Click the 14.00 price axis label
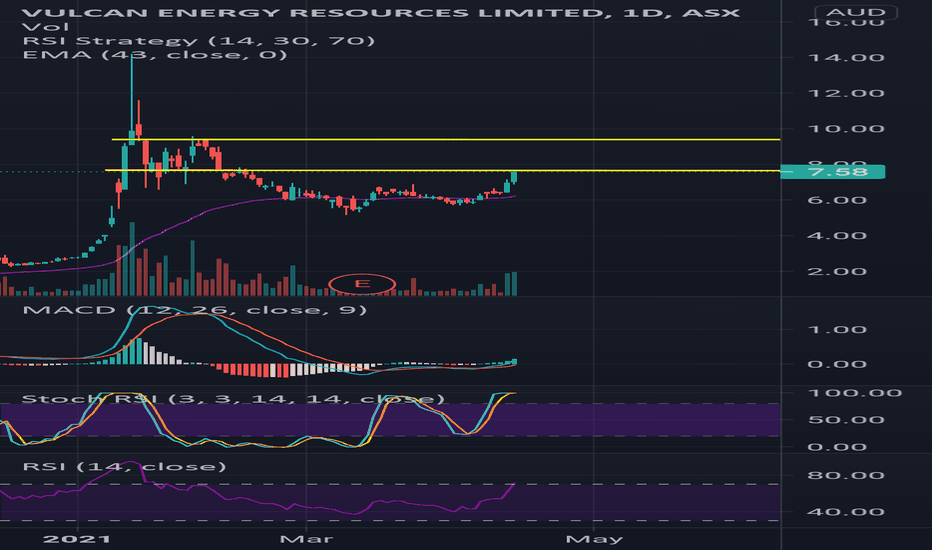Screen dimensions: 932x550 click(846, 58)
